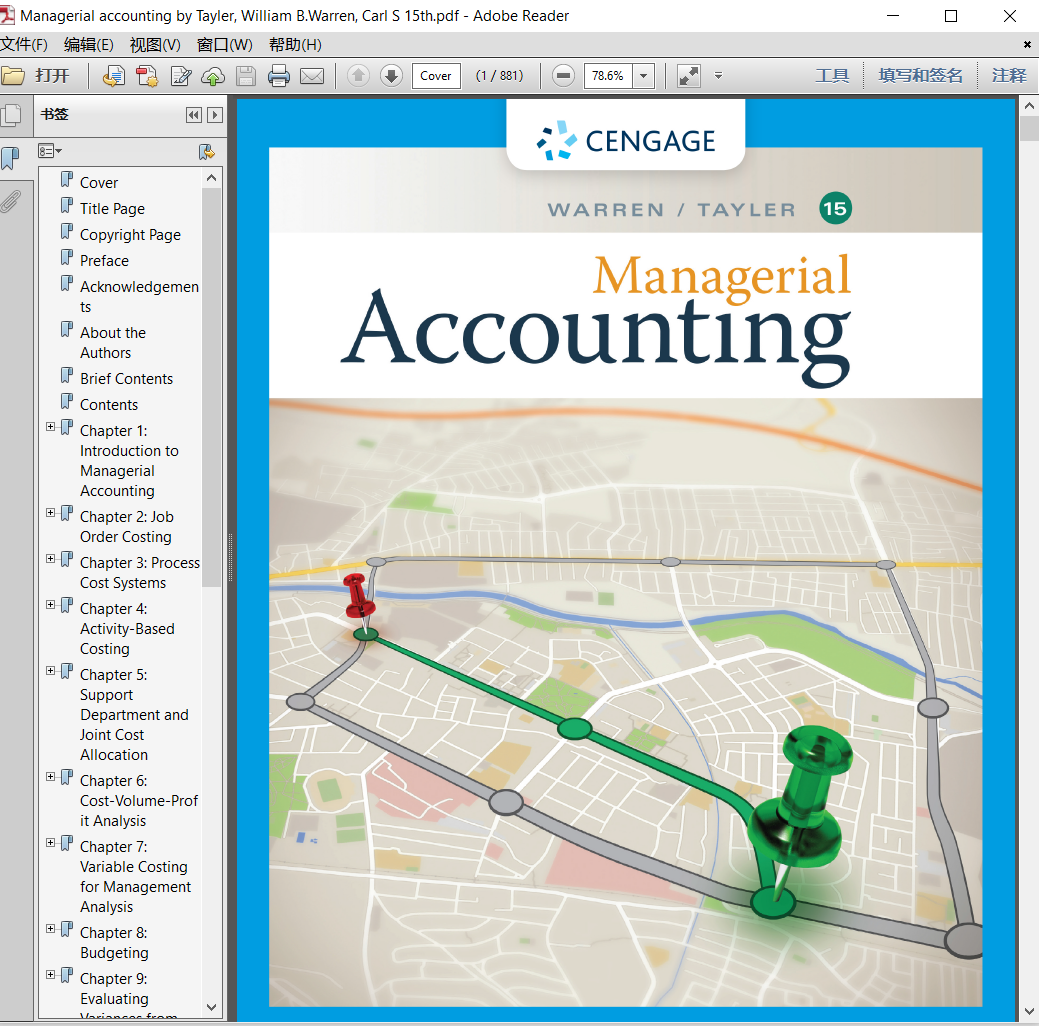The width and height of the screenshot is (1039, 1026).
Task: Open the 编辑(E) menu
Action: (89, 44)
